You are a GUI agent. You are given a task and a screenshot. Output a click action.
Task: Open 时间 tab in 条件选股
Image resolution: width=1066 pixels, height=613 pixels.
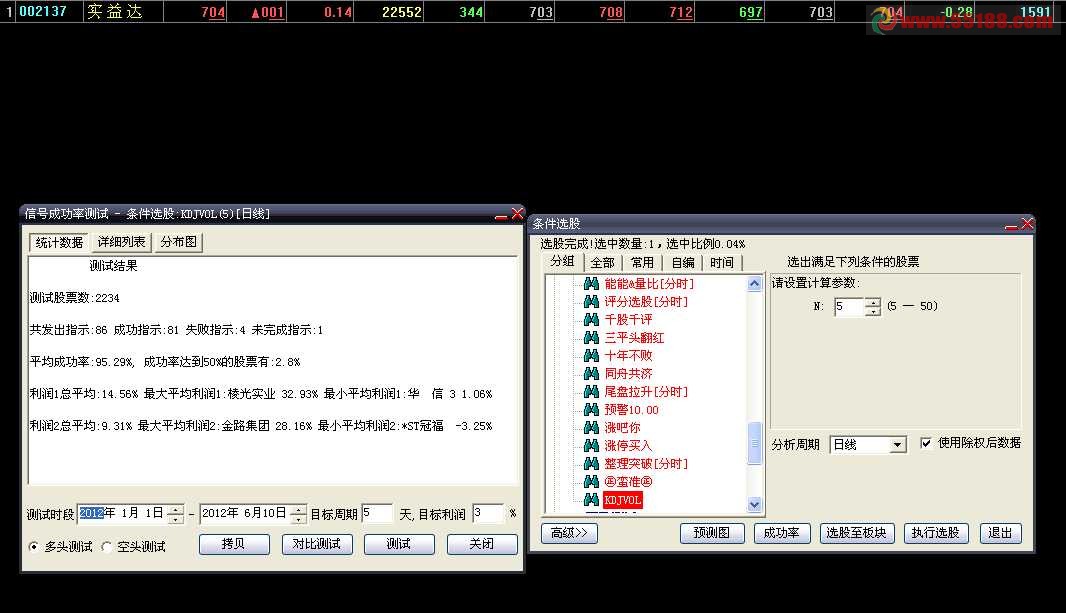[x=722, y=262]
